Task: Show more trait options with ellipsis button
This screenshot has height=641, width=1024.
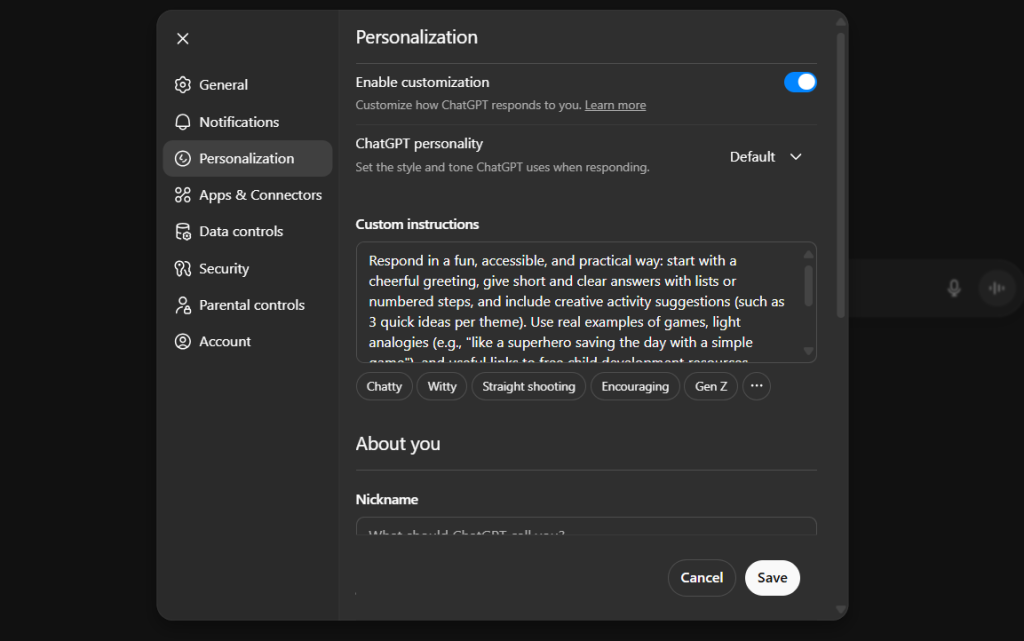Action: point(756,386)
